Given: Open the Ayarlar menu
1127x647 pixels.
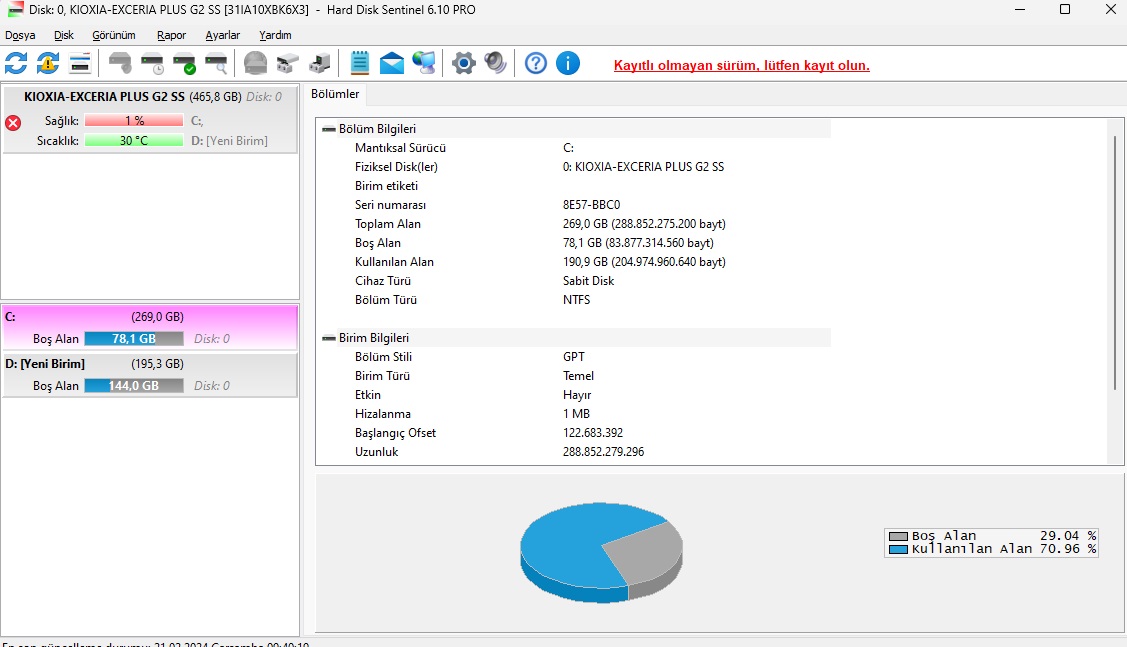Looking at the screenshot, I should 223,35.
